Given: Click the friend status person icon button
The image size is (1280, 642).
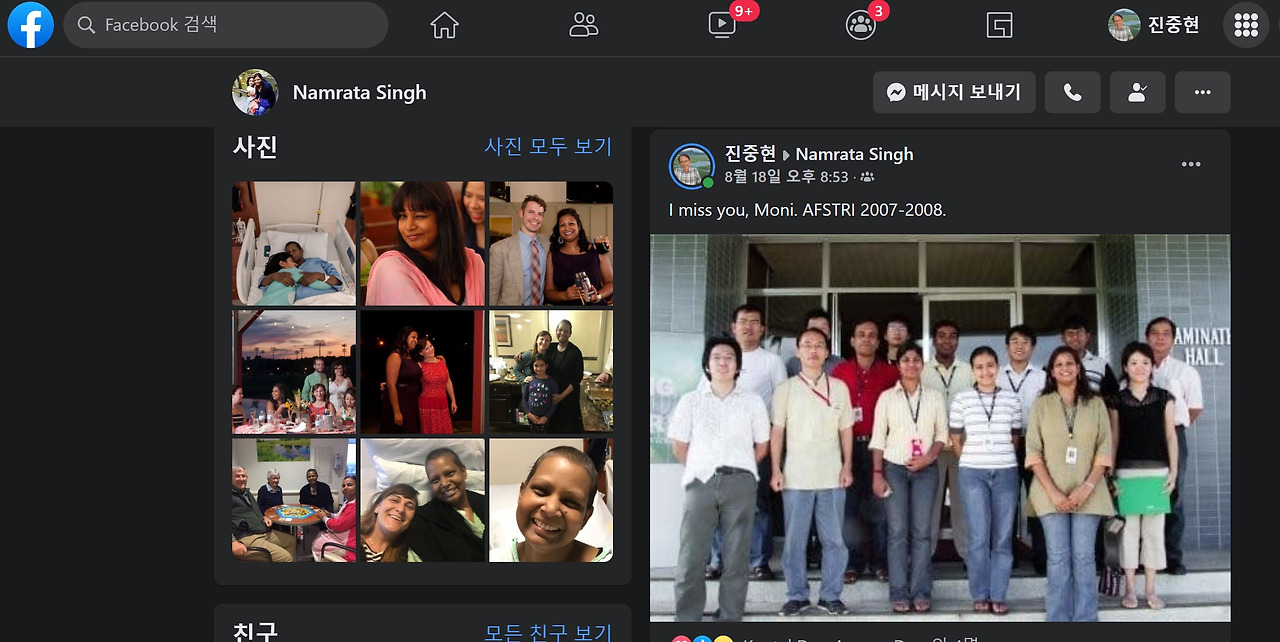Looking at the screenshot, I should click(1138, 92).
